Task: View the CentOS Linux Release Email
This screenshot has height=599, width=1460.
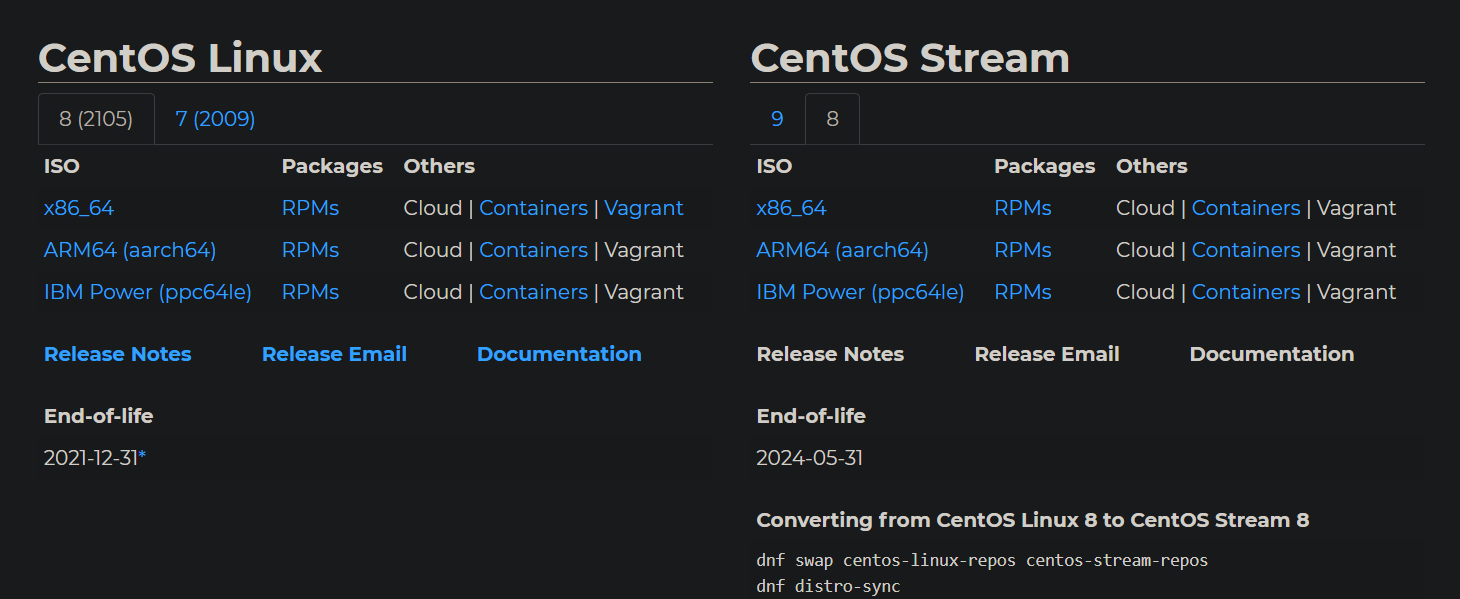Action: [x=334, y=354]
